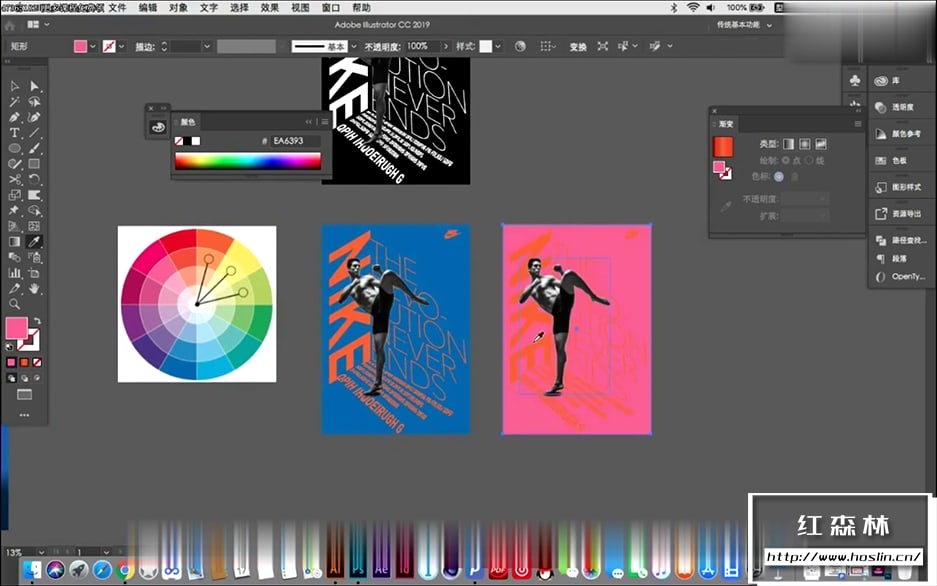Select the Type tool

(x=14, y=133)
